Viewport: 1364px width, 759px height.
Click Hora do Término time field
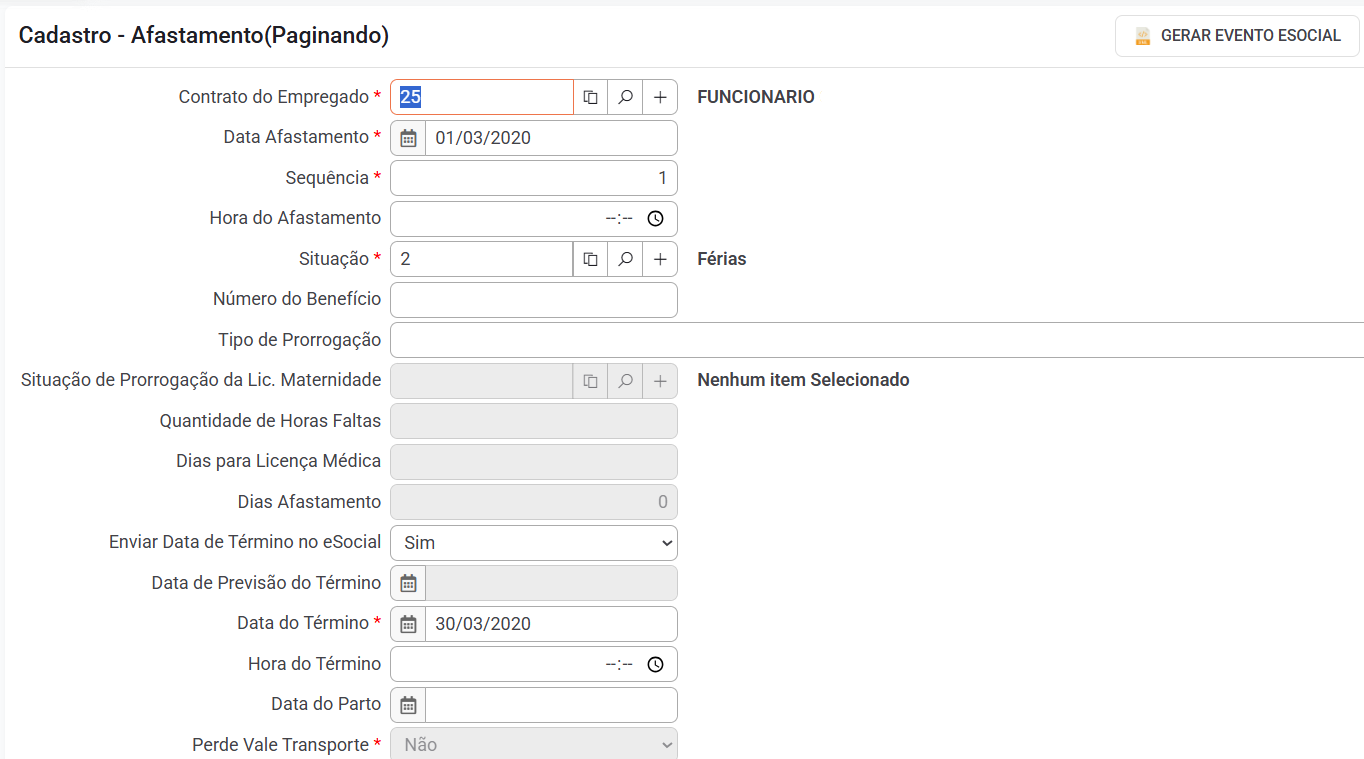[534, 664]
